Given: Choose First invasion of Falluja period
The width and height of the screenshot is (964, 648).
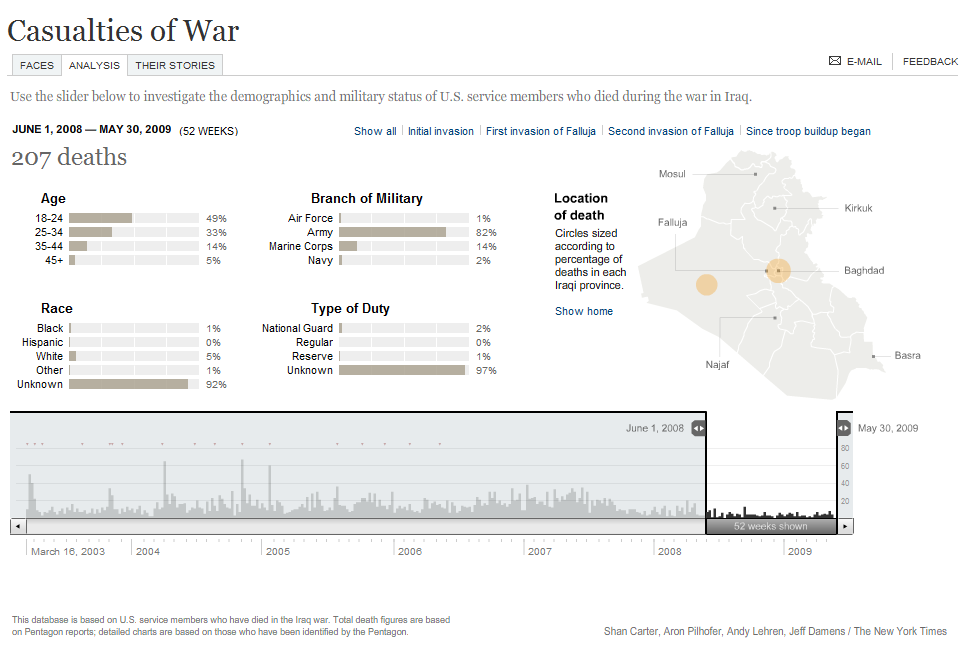Looking at the screenshot, I should pyautogui.click(x=540, y=131).
